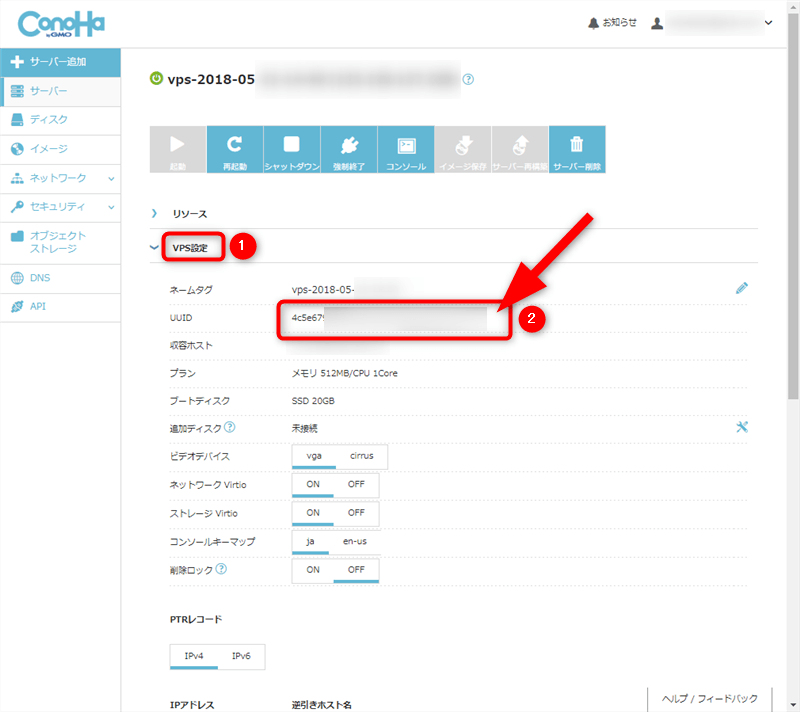Click the サーバー追加 button
Viewport: 800px width, 712px height.
pyautogui.click(x=60, y=62)
